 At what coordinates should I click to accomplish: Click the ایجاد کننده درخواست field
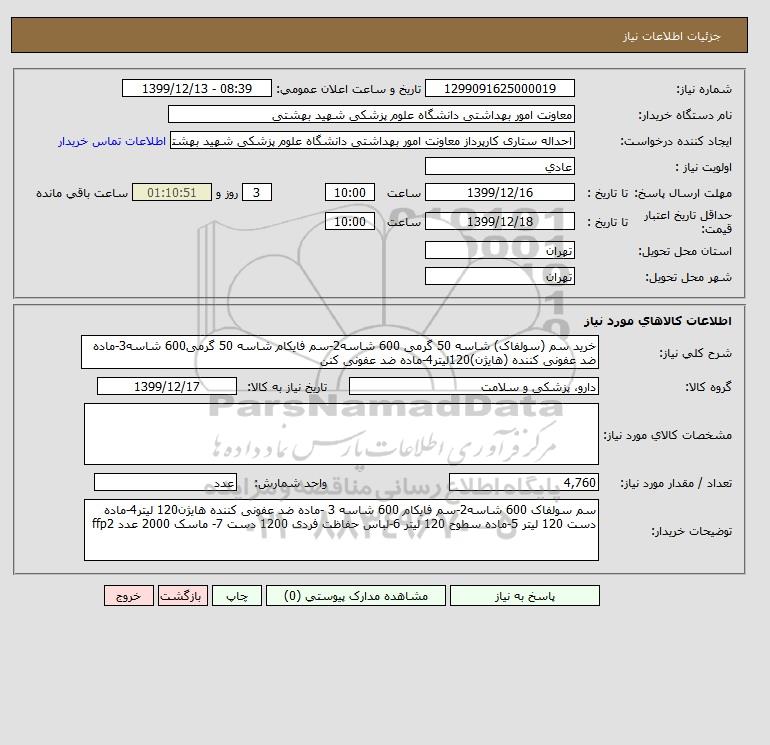[372, 140]
